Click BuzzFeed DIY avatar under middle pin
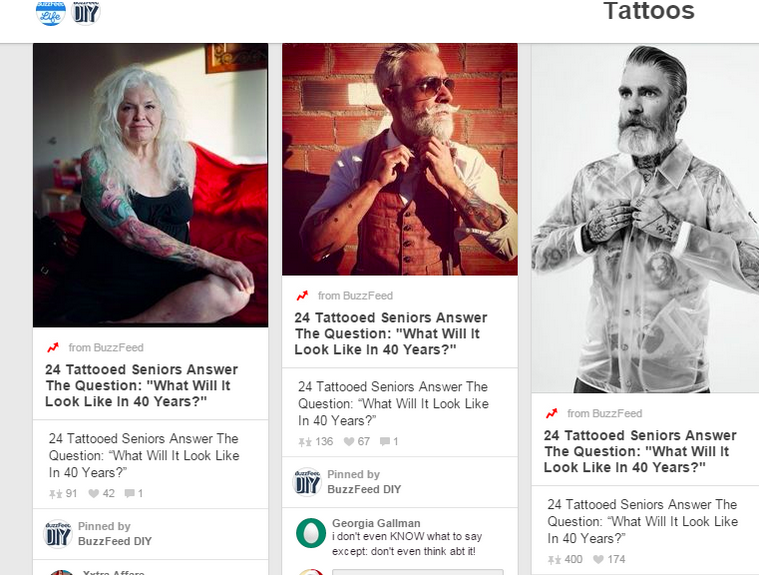The image size is (759, 575). (307, 482)
